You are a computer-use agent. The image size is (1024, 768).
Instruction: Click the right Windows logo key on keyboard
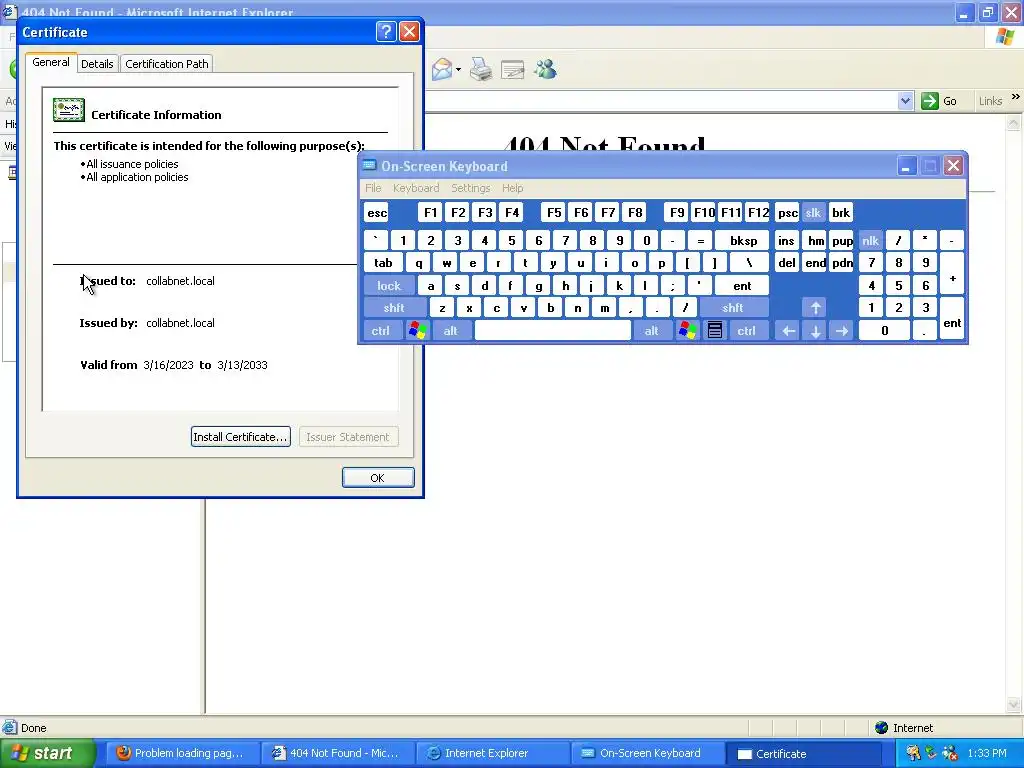(x=687, y=330)
